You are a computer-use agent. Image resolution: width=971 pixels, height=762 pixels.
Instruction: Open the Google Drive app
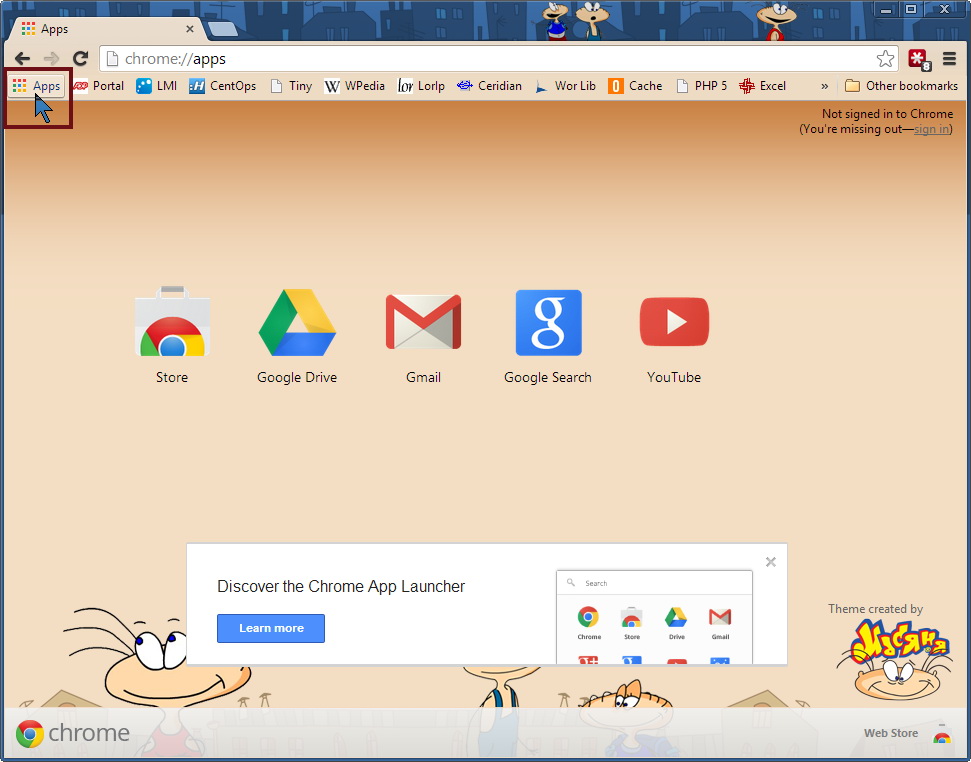pos(297,324)
